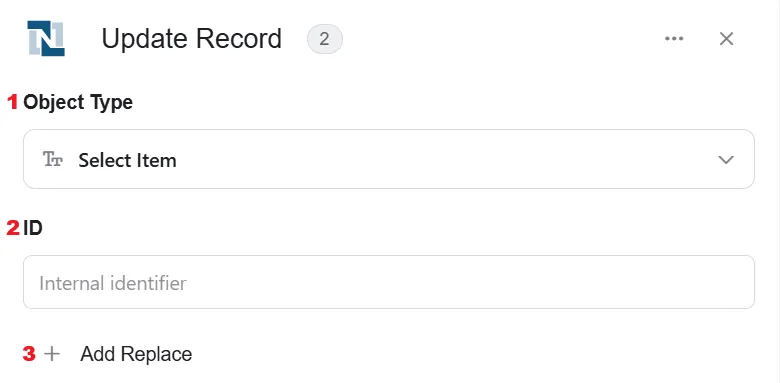This screenshot has width=780, height=383.
Task: Click the Object Type label
Action: (x=78, y=102)
